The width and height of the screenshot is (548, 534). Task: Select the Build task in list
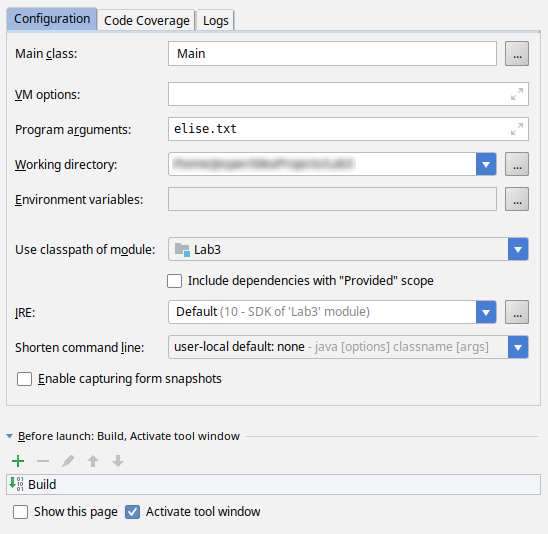[x=273, y=484]
